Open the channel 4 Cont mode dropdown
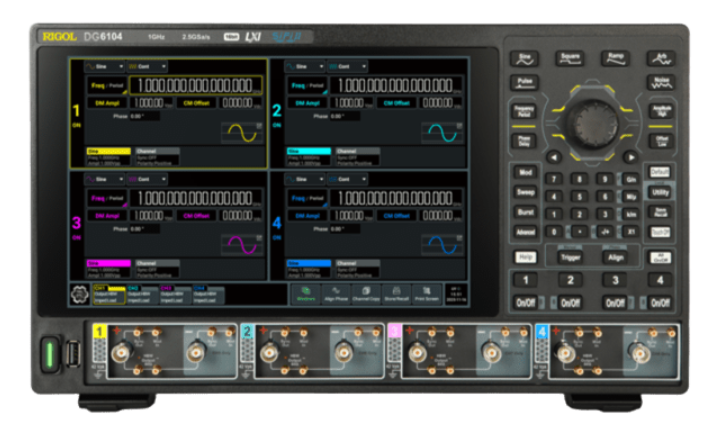 point(347,180)
